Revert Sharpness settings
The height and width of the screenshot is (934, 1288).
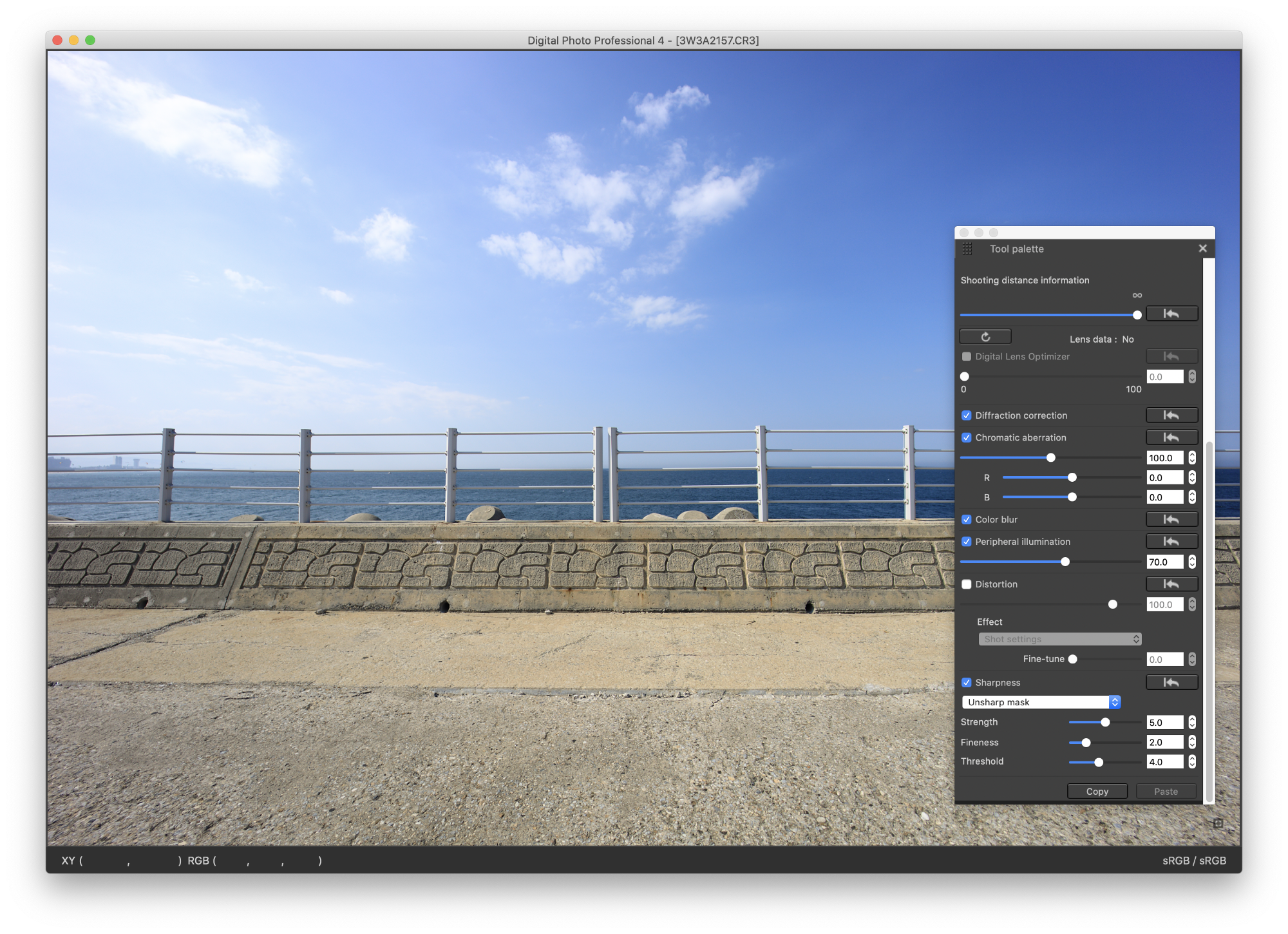click(1171, 682)
